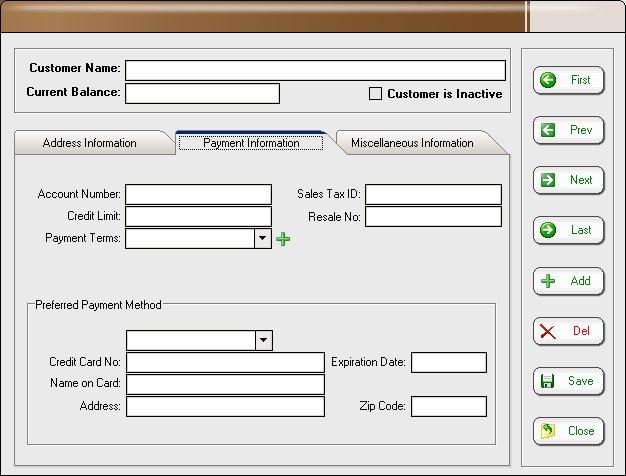The image size is (626, 476).
Task: Add a new customer record
Action: pyautogui.click(x=568, y=281)
